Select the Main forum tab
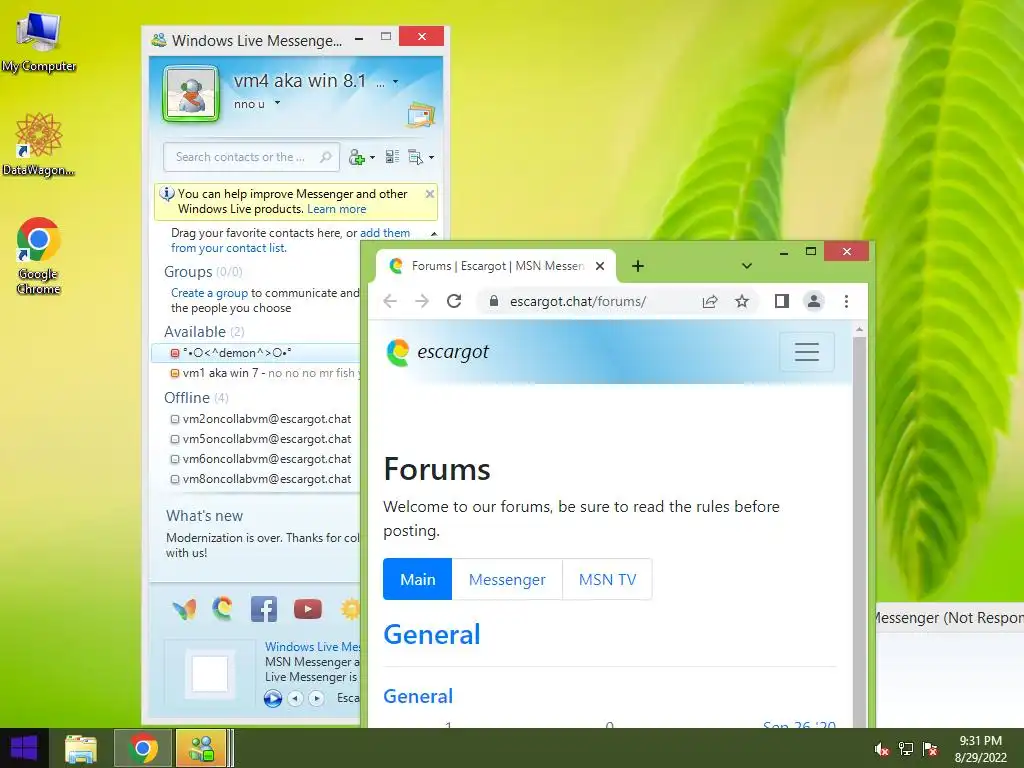 (417, 579)
